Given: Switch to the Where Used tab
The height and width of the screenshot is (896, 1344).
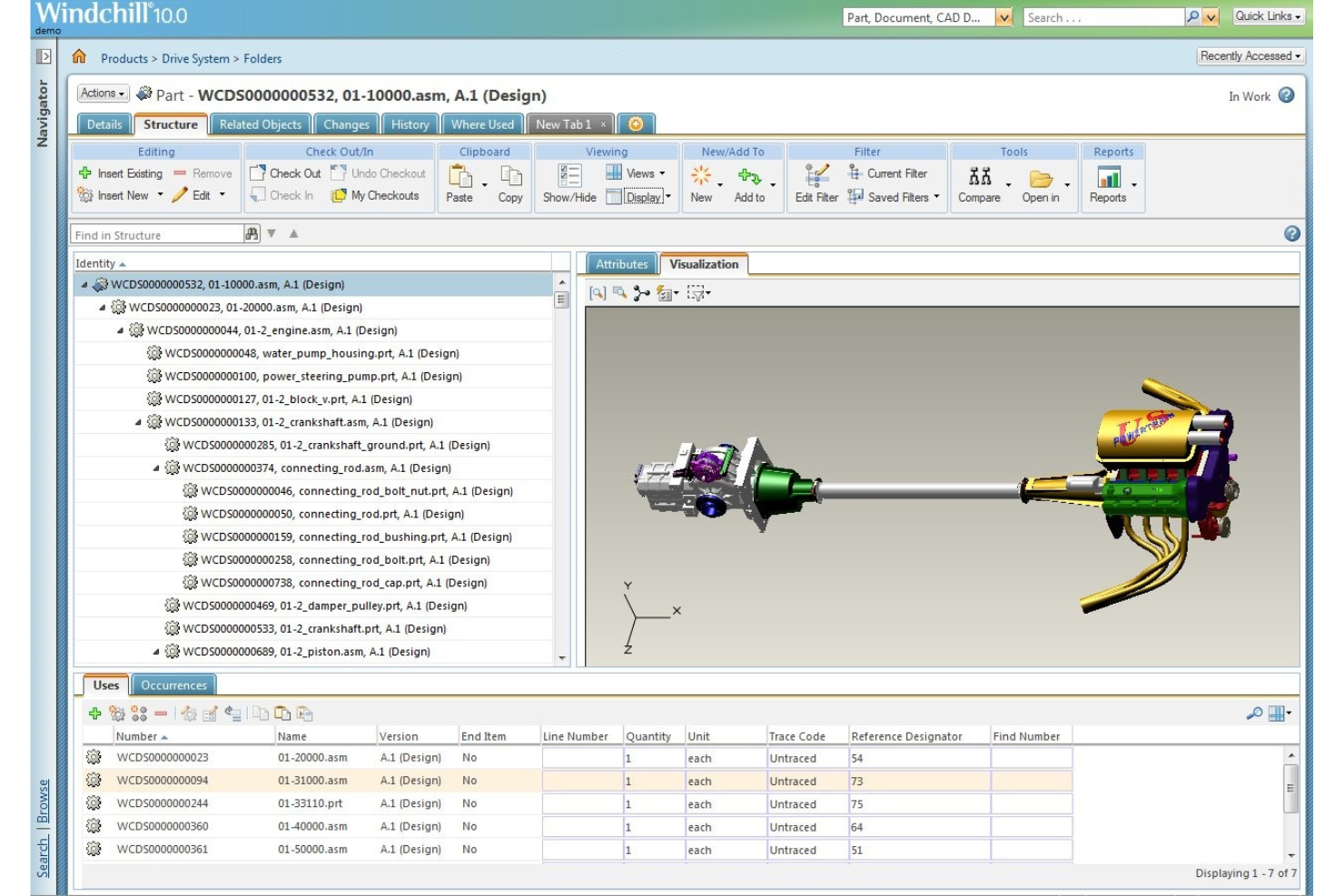Looking at the screenshot, I should [x=482, y=124].
